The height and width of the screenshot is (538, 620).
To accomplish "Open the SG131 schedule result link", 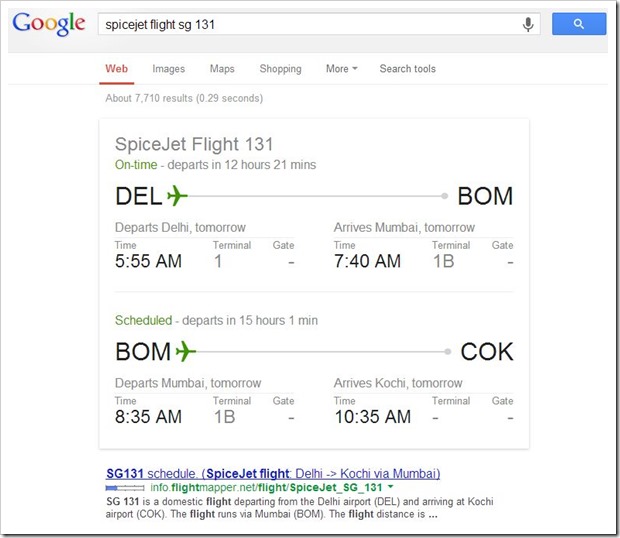I will pos(273,473).
